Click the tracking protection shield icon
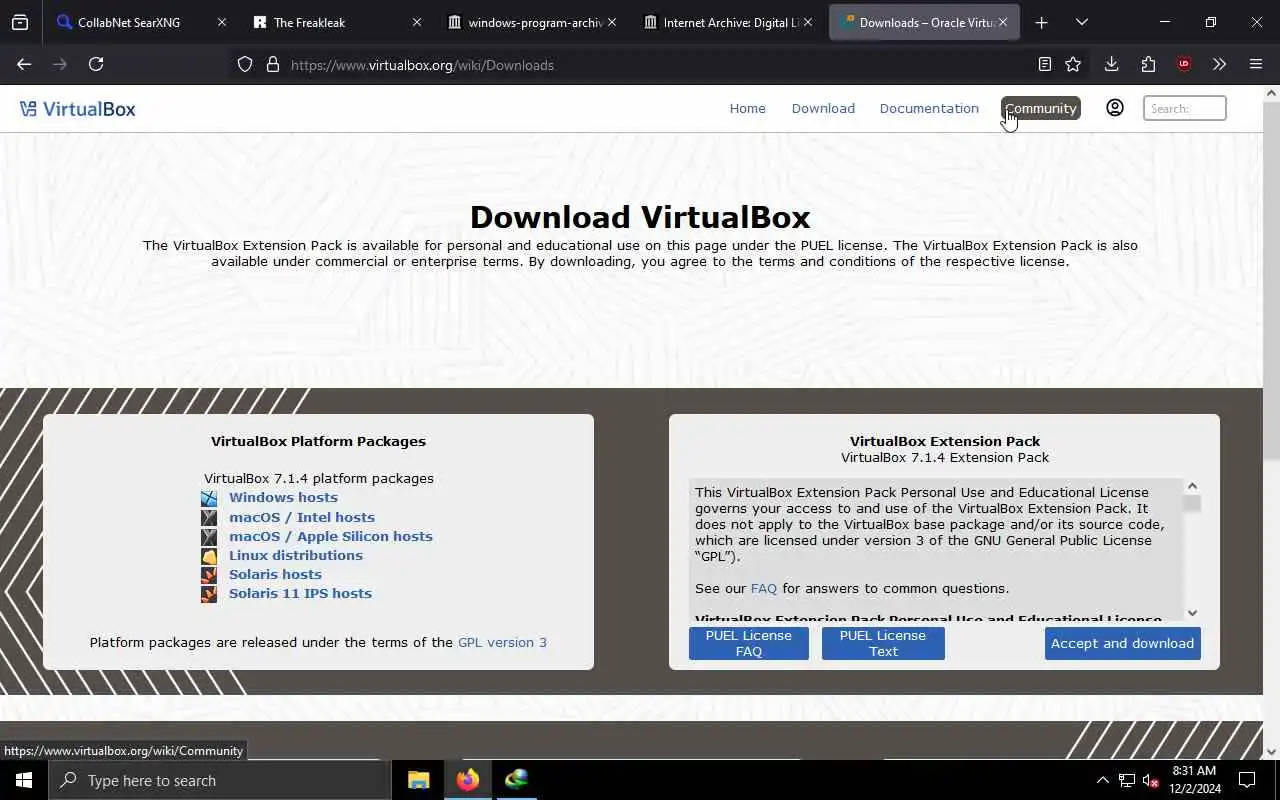This screenshot has width=1280, height=800. point(245,65)
